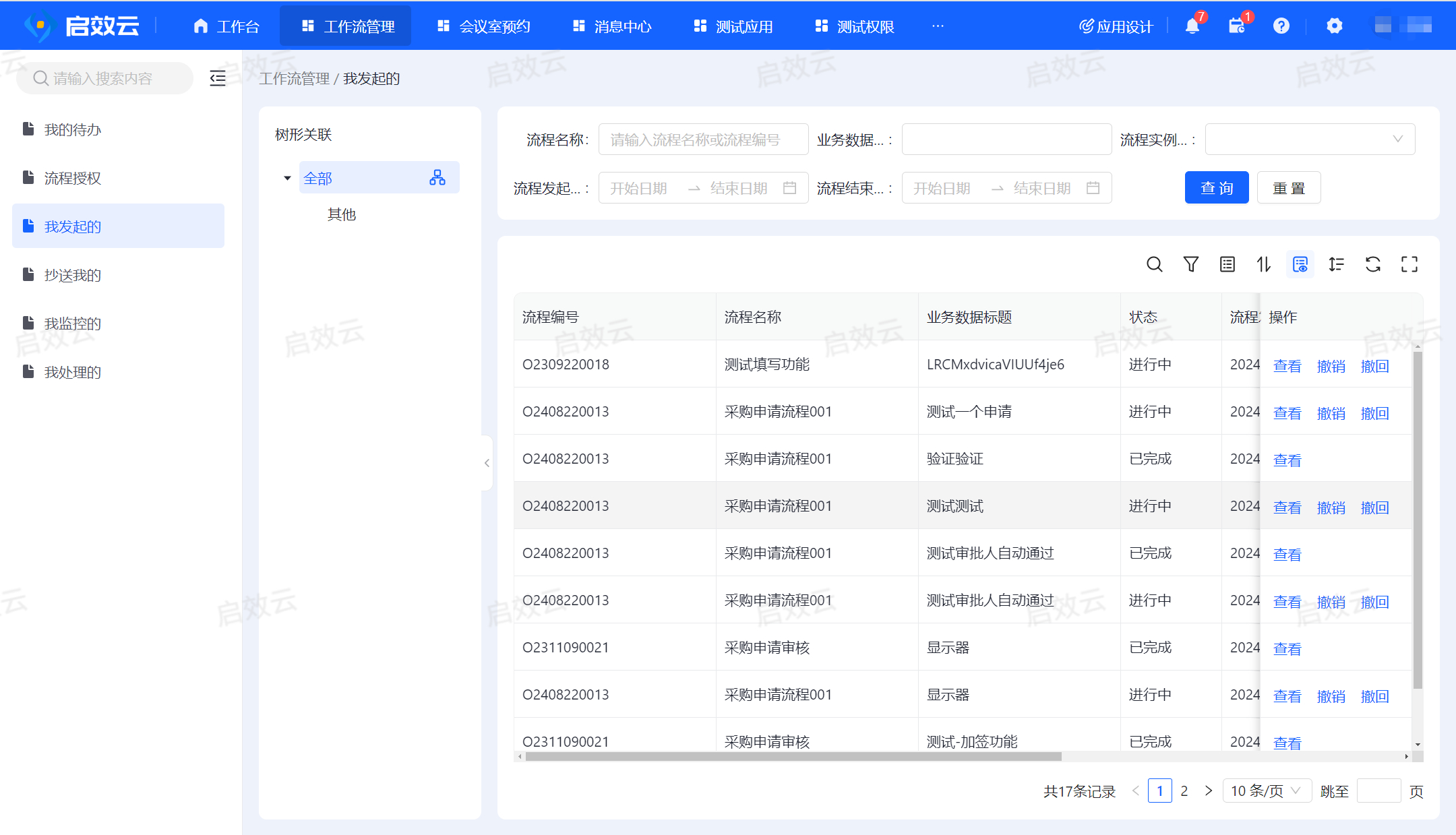Click the sidebar menu collapse icon
1456x835 pixels.
coord(217,78)
